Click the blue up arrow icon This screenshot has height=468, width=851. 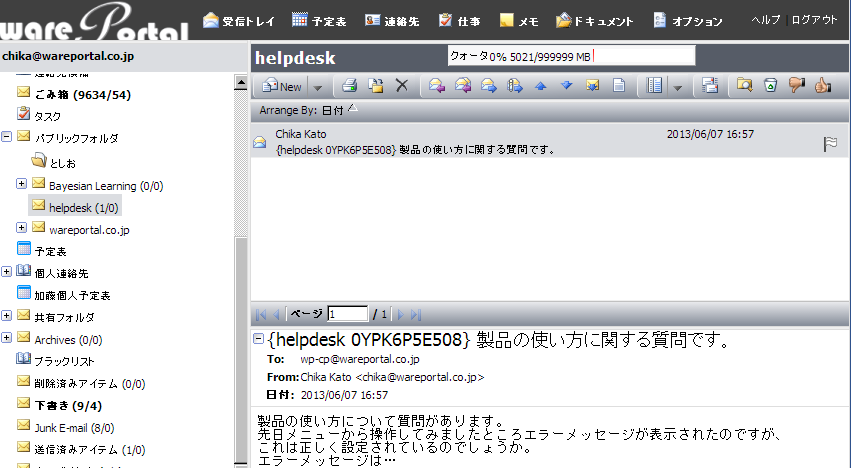541,85
